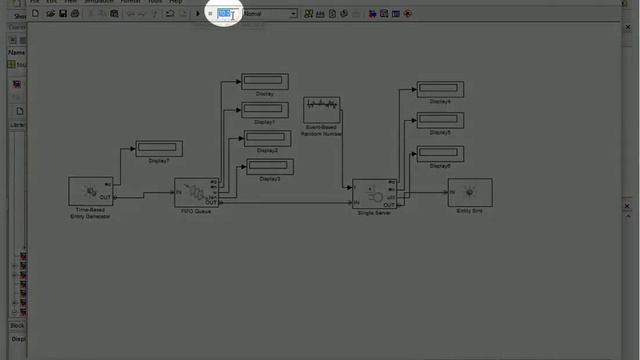Image resolution: width=640 pixels, height=360 pixels.
Task: Paste using the clipboard toolbar icon
Action: 114,14
